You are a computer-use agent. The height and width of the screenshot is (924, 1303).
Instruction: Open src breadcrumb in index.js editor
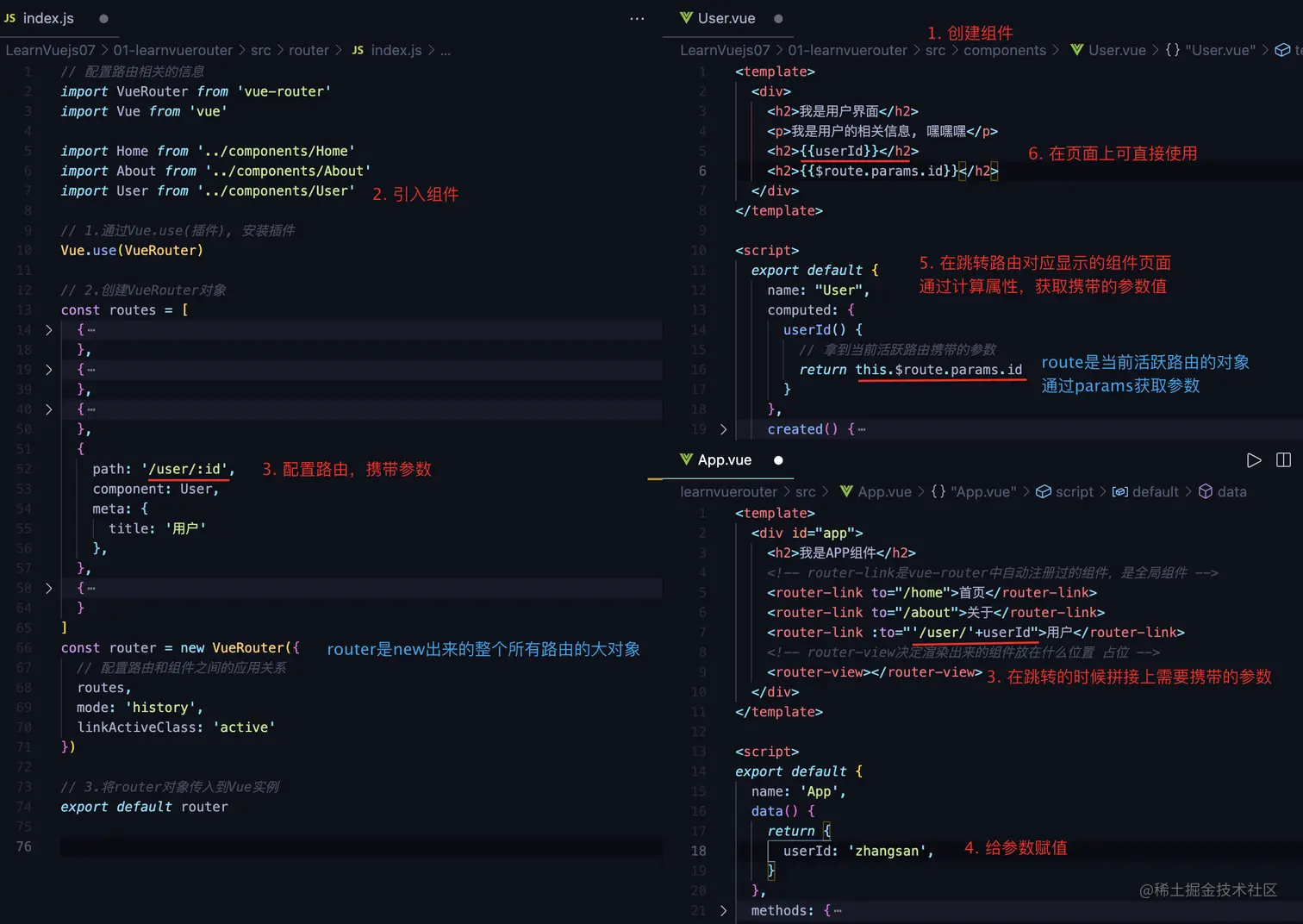point(261,50)
